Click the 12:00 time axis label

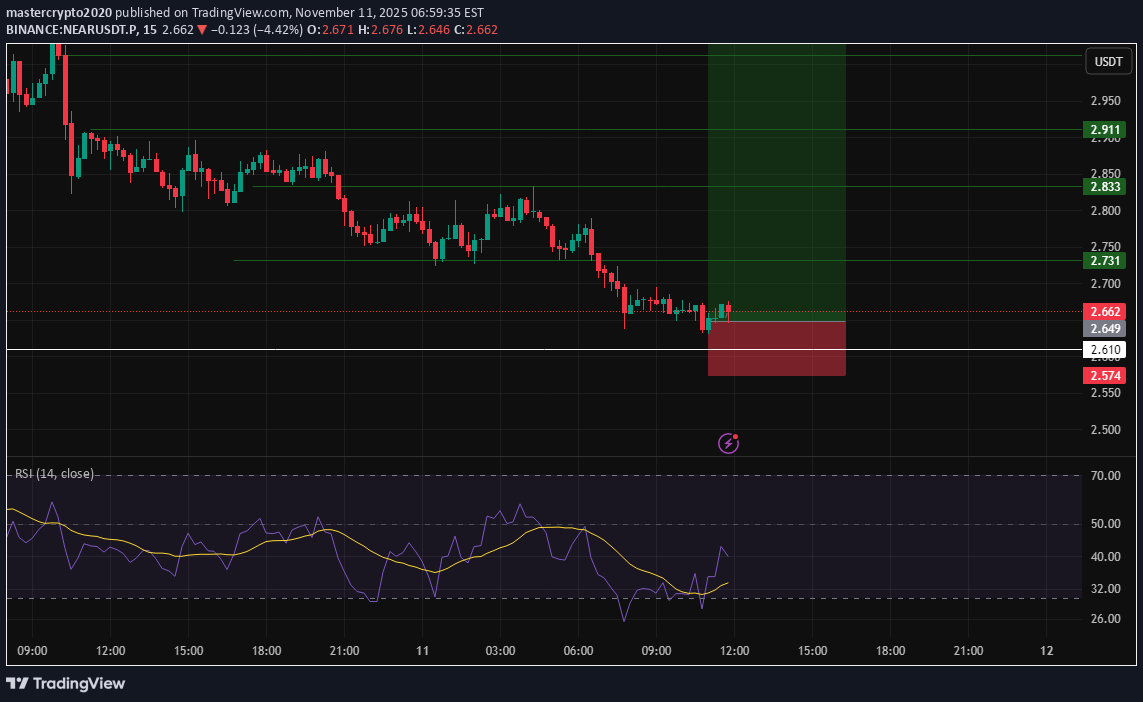(x=110, y=650)
